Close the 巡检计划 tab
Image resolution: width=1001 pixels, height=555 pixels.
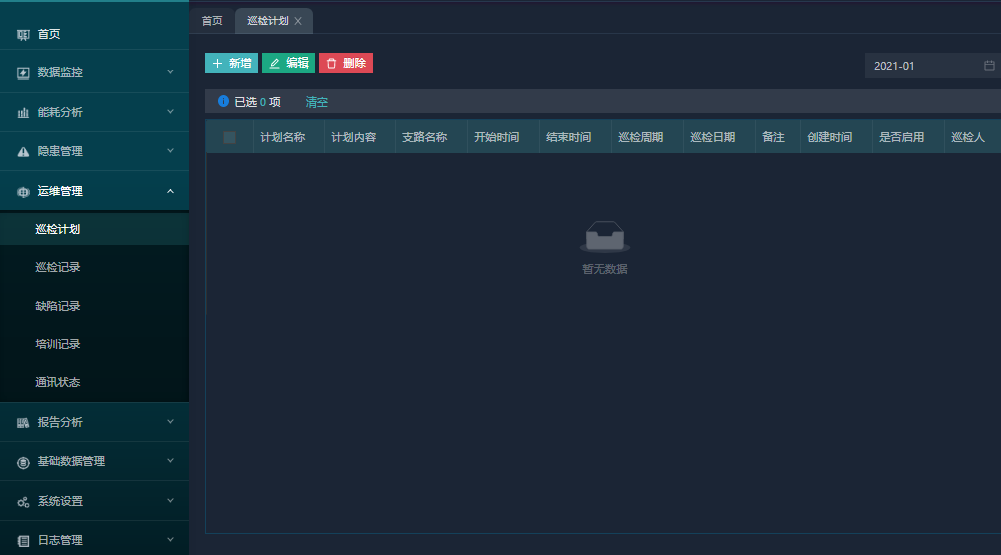click(298, 21)
